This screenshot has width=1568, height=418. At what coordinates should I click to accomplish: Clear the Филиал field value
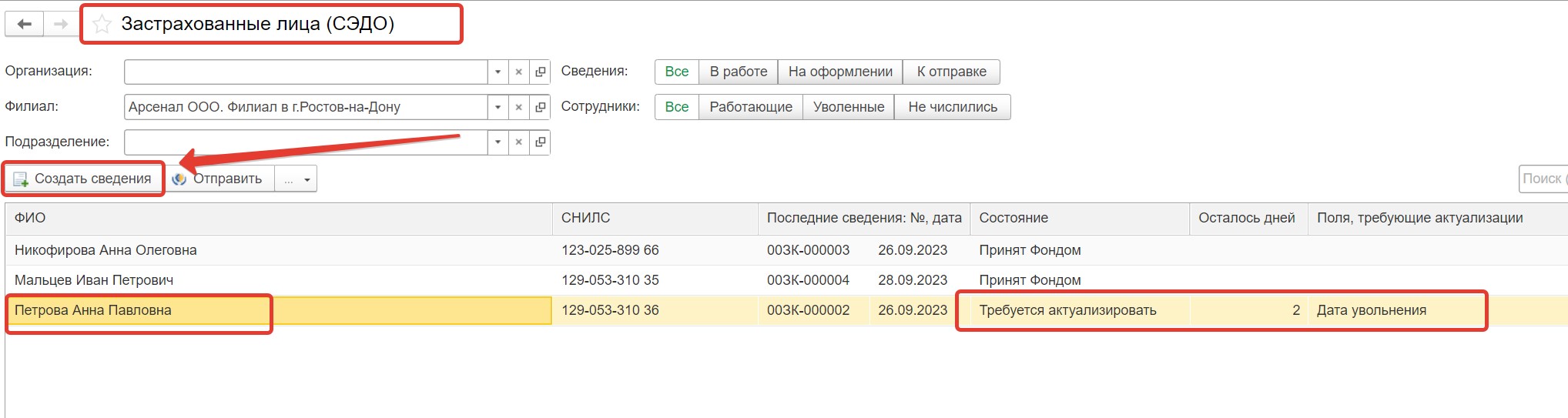[x=519, y=107]
